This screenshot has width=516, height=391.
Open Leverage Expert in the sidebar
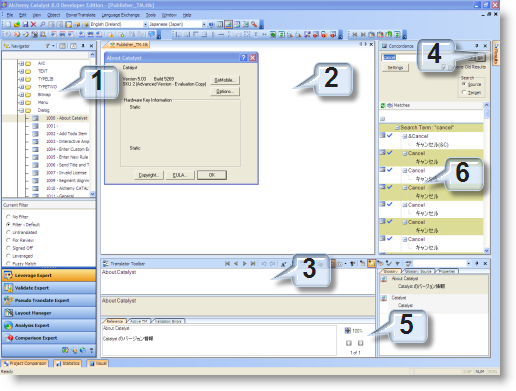pos(49,275)
